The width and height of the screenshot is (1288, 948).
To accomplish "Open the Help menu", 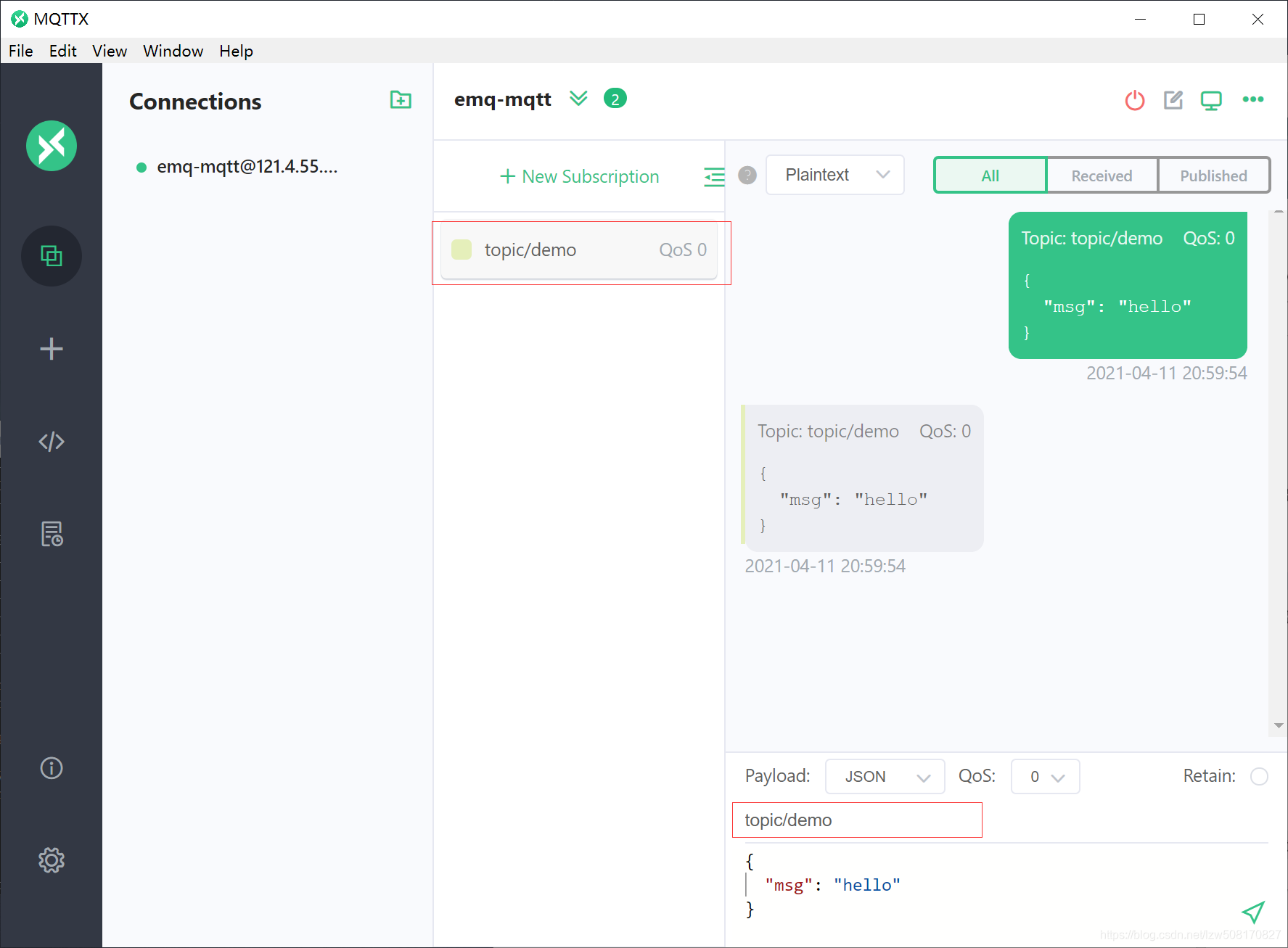I will point(237,51).
